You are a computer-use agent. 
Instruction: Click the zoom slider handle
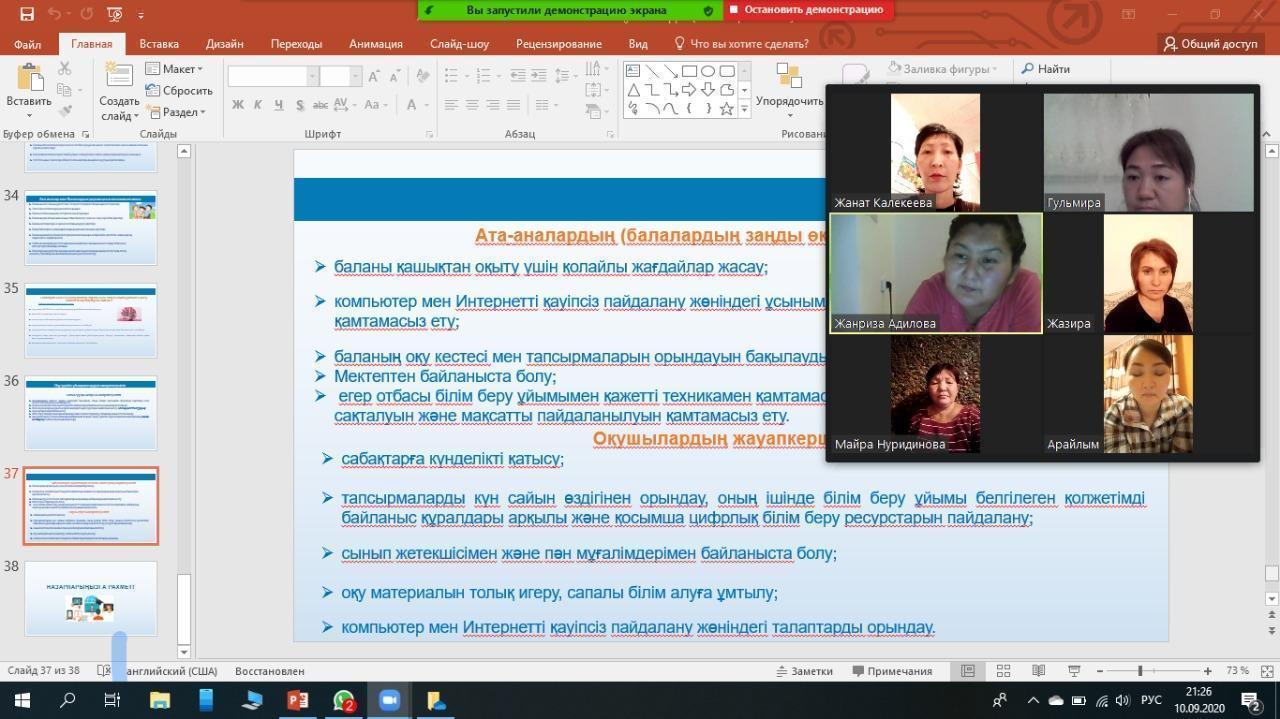click(x=1139, y=671)
